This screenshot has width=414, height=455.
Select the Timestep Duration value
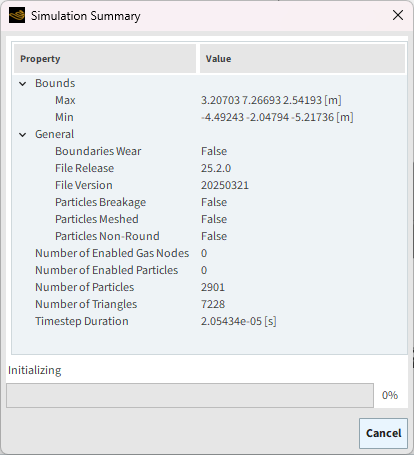click(238, 321)
